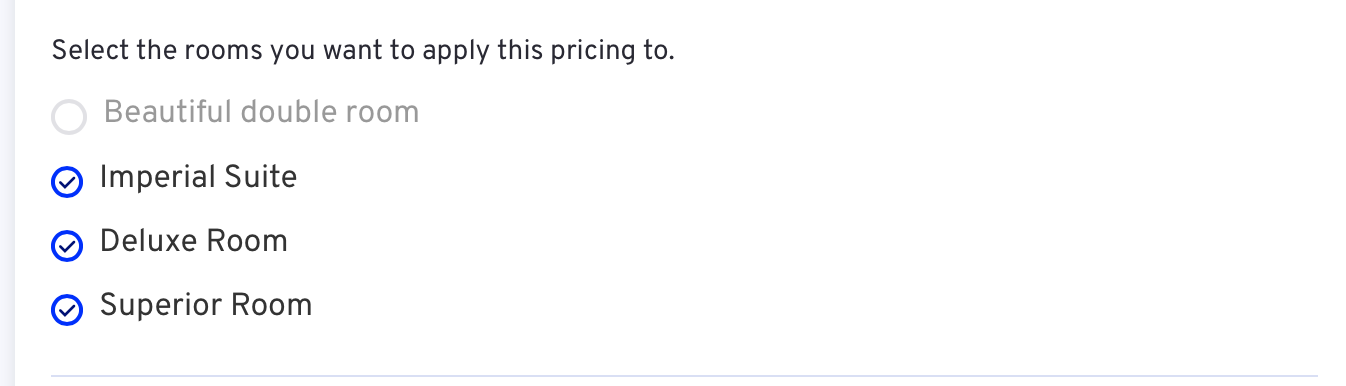
Task: Remove Superior Room from this pricing
Action: 66,310
